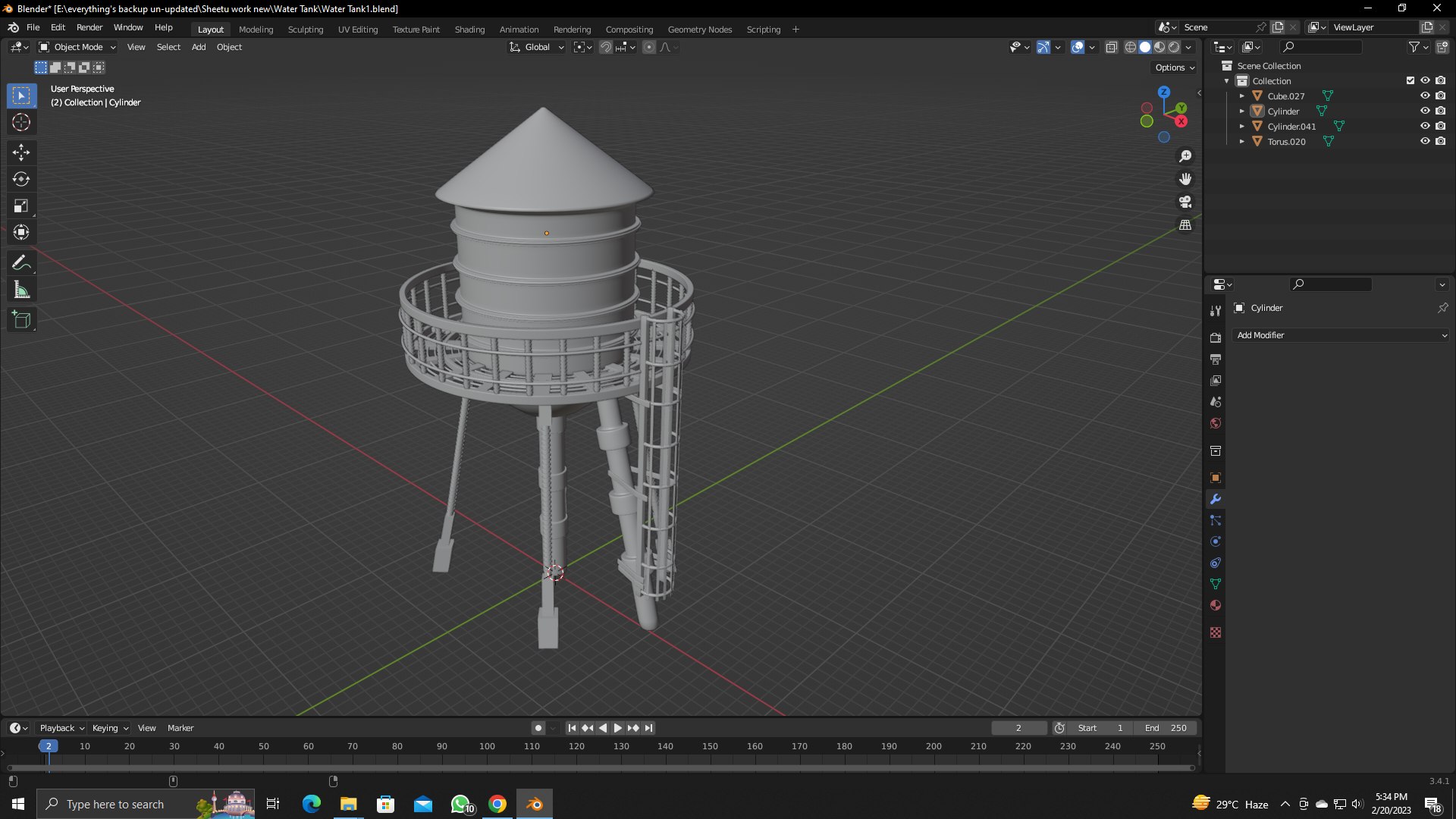Expand Torus.020 in the outliner
1456x819 pixels.
[1242, 142]
